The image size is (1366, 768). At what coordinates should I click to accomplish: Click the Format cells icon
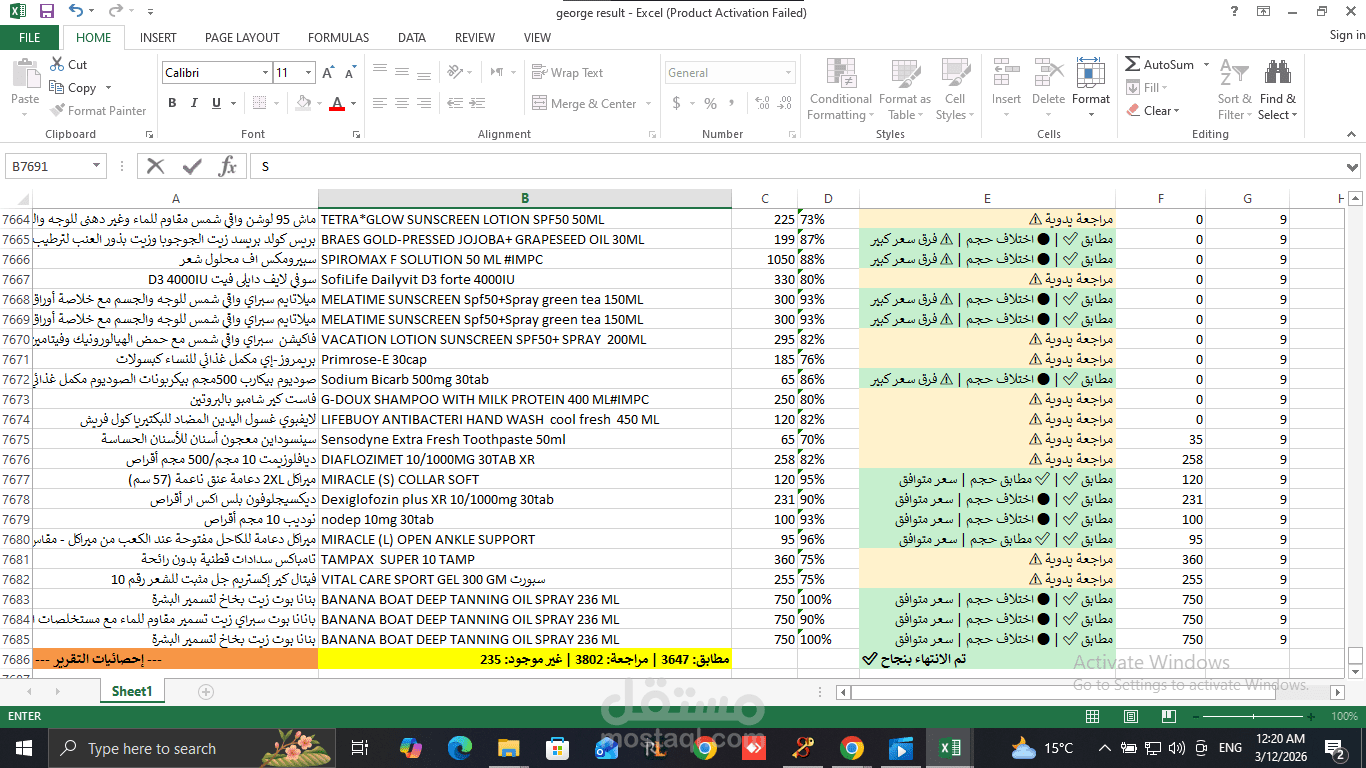click(x=1090, y=73)
